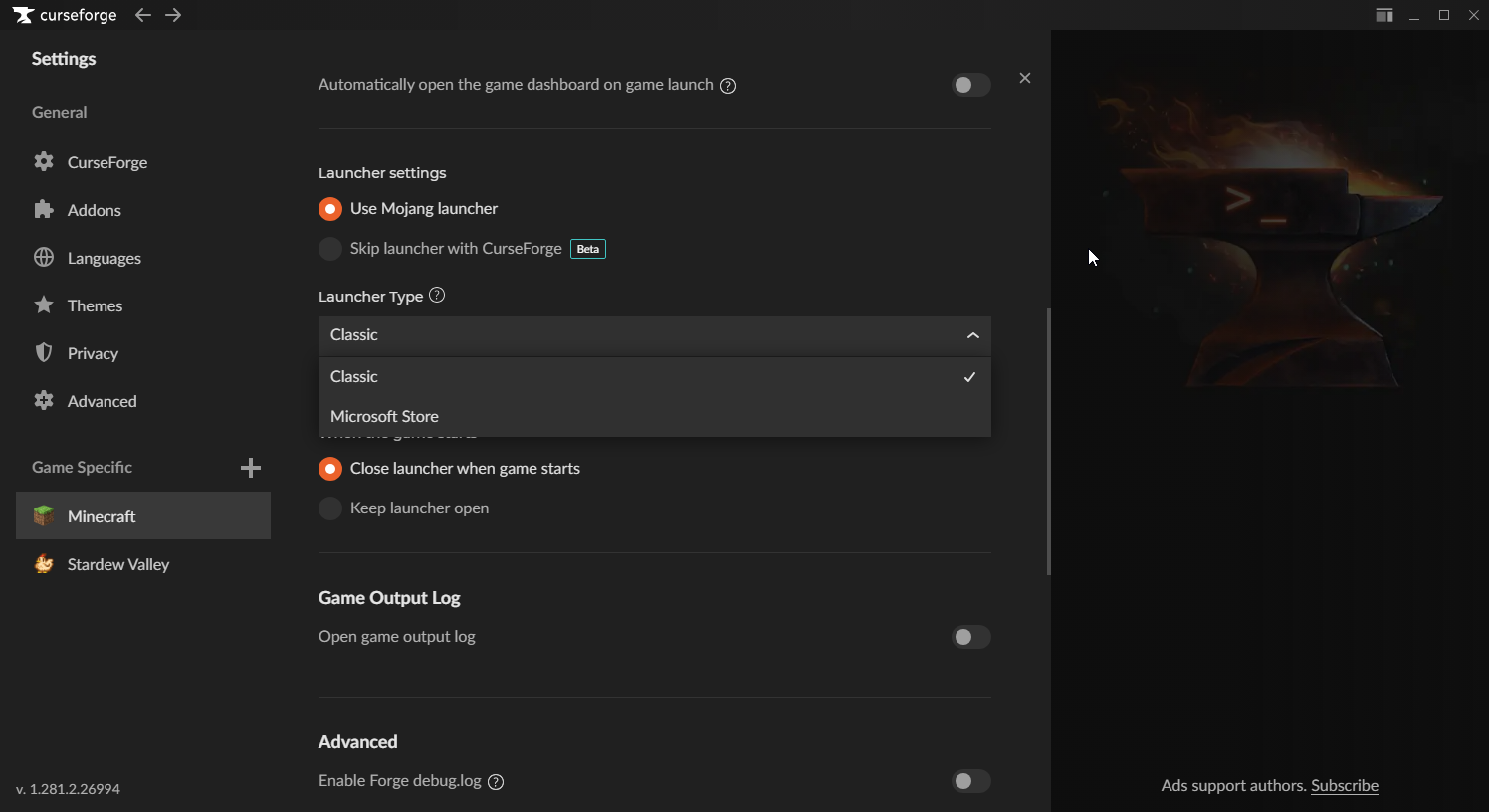Image resolution: width=1489 pixels, height=812 pixels.
Task: Select Minecraft game settings
Action: [x=143, y=515]
